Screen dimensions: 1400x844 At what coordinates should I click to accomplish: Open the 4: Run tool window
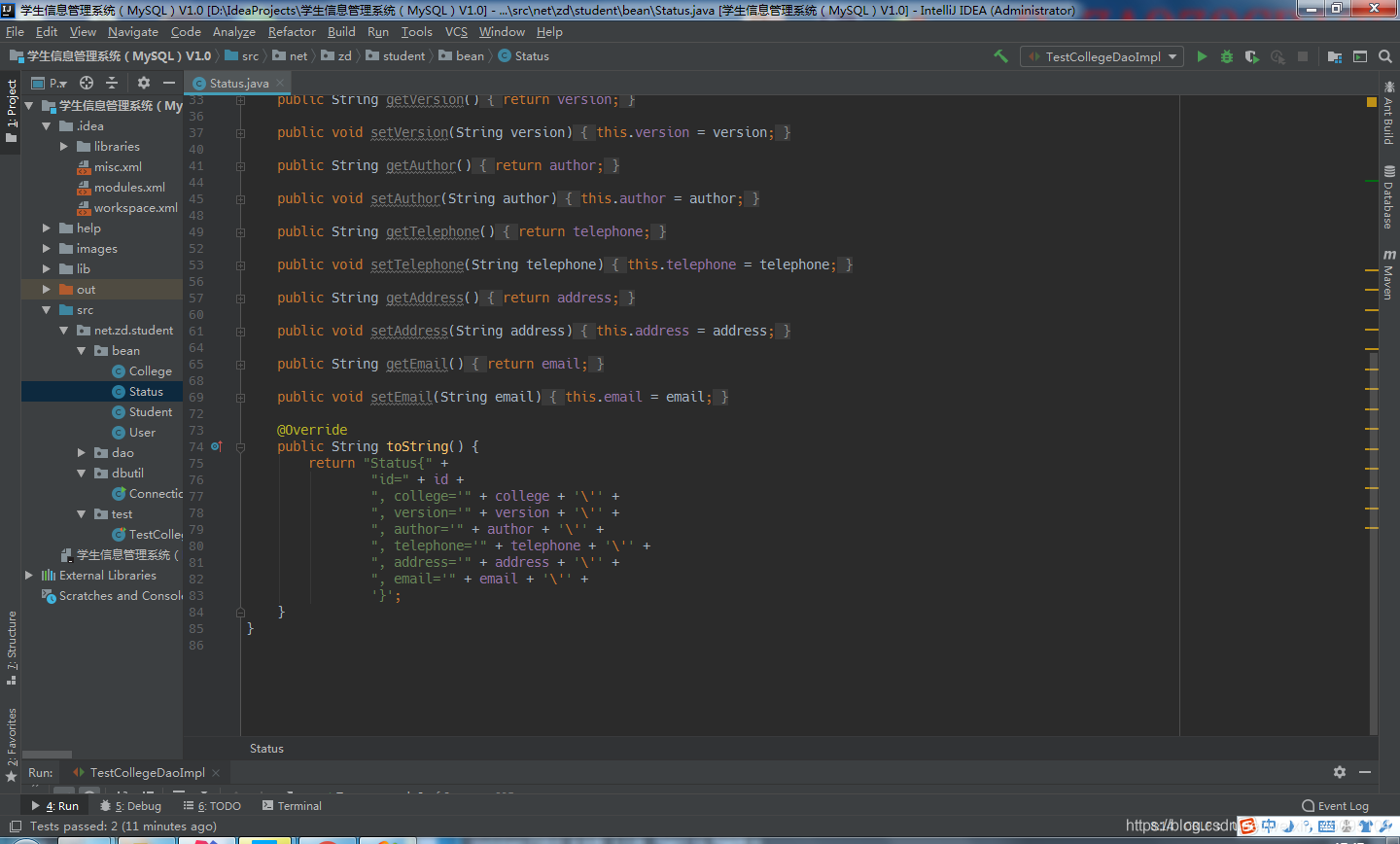pyautogui.click(x=55, y=806)
